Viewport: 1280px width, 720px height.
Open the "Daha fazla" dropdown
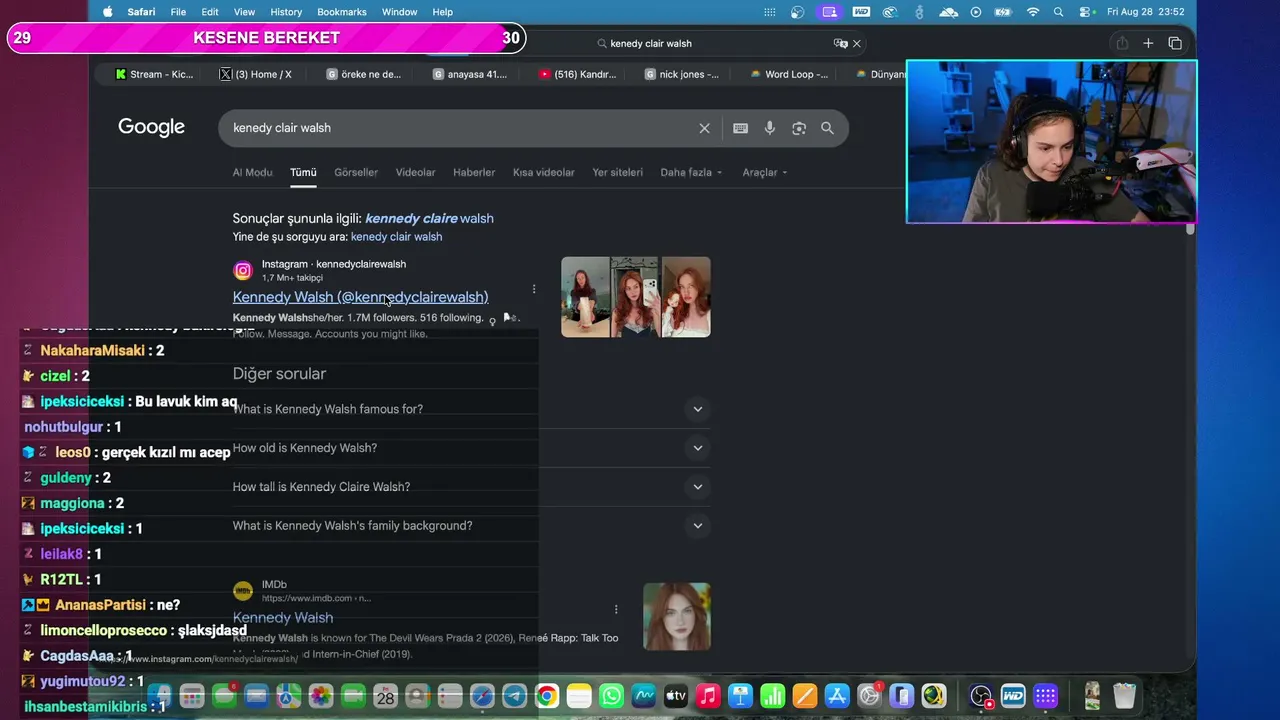[x=692, y=172]
